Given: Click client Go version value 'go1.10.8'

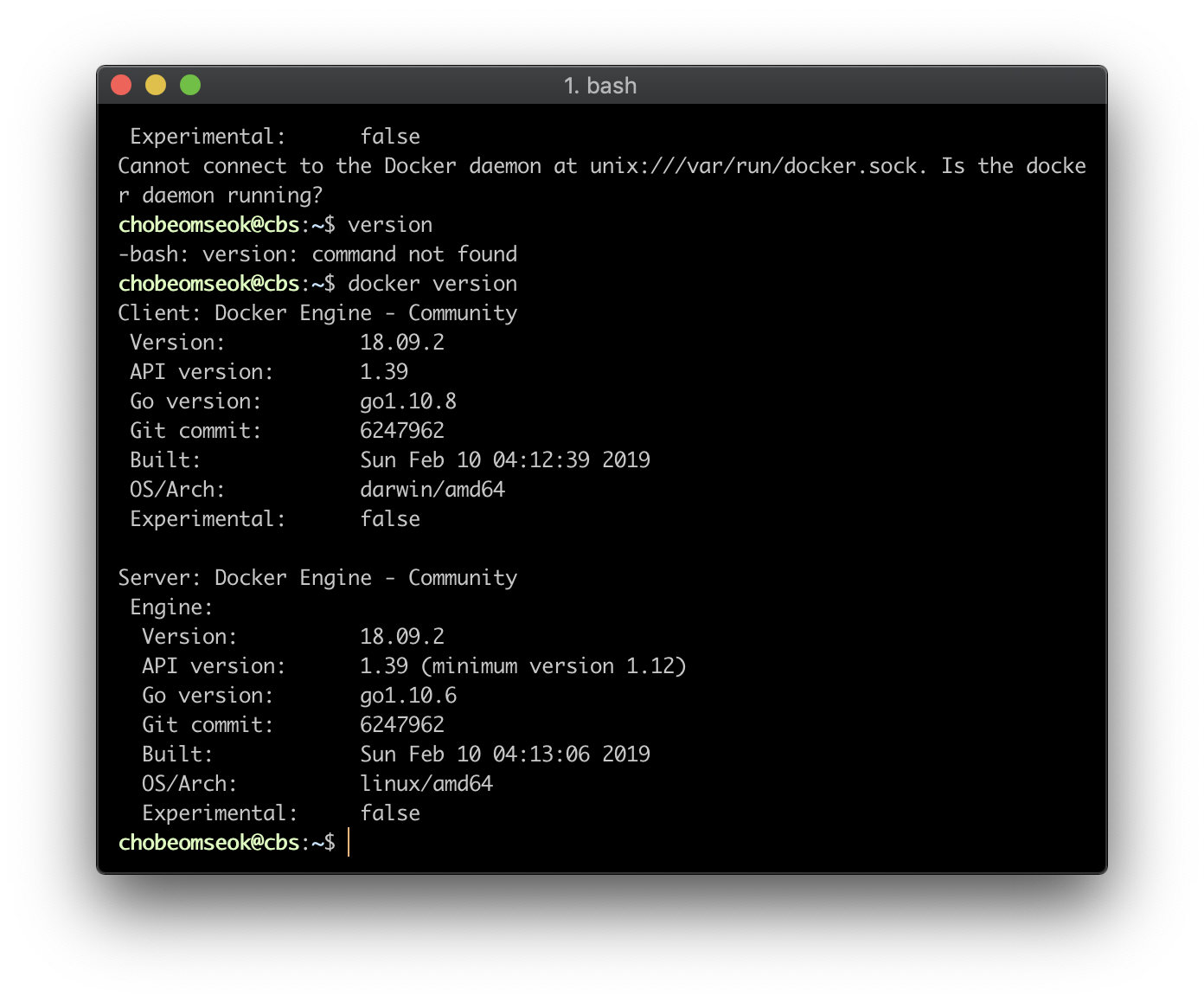Looking at the screenshot, I should click(x=408, y=401).
